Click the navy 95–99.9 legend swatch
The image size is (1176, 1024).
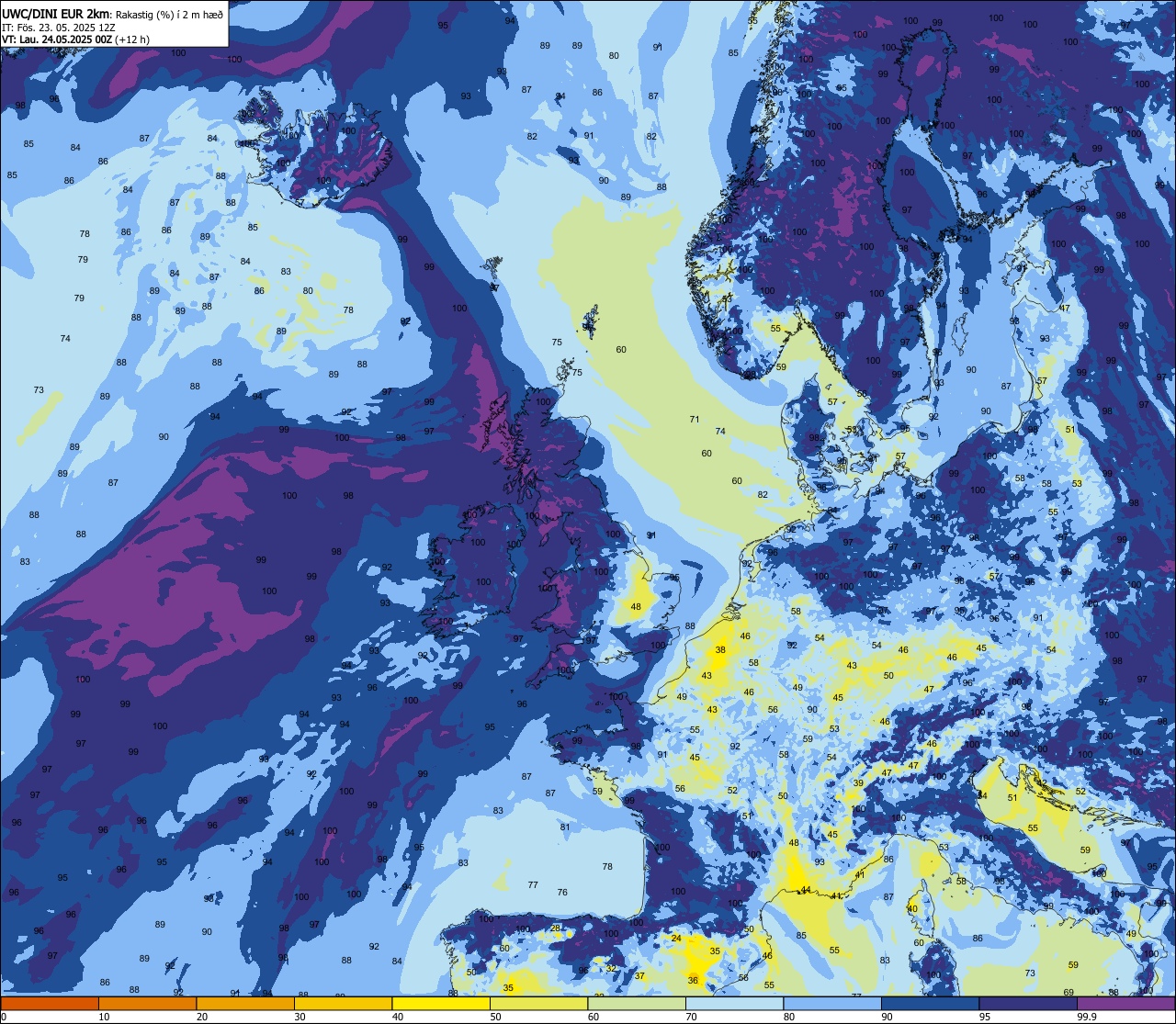click(1028, 1003)
